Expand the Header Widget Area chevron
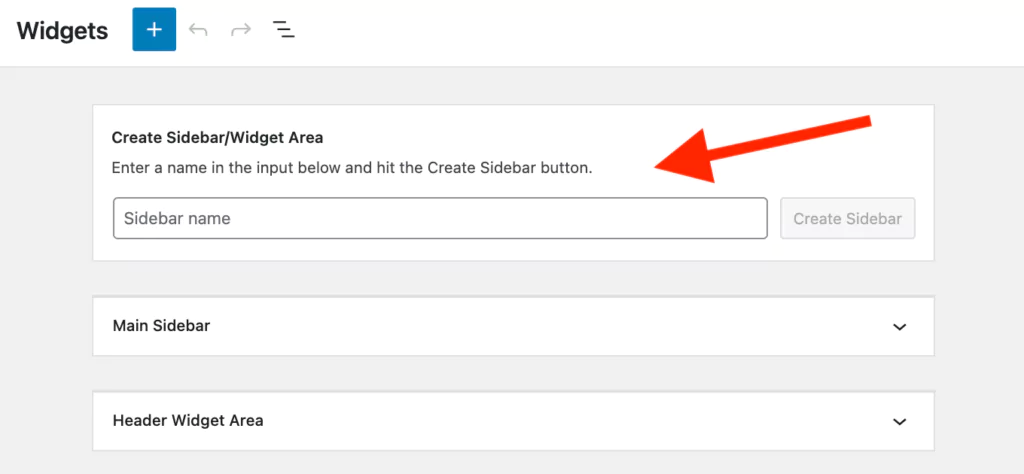1024x474 pixels. 900,421
